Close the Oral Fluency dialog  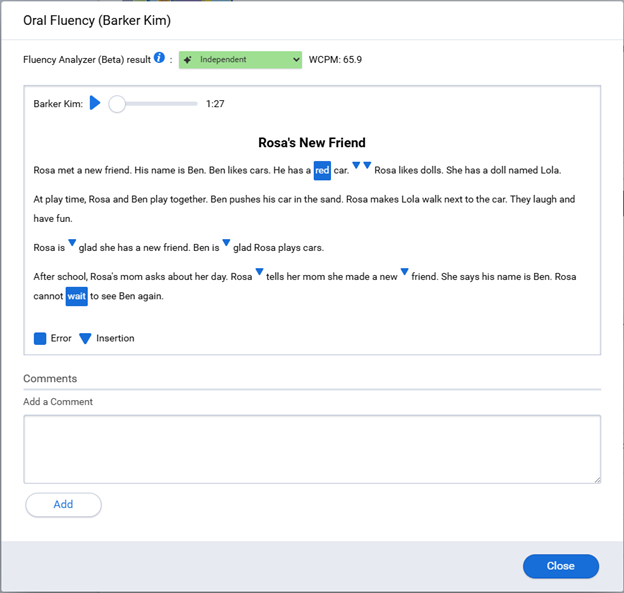point(560,566)
